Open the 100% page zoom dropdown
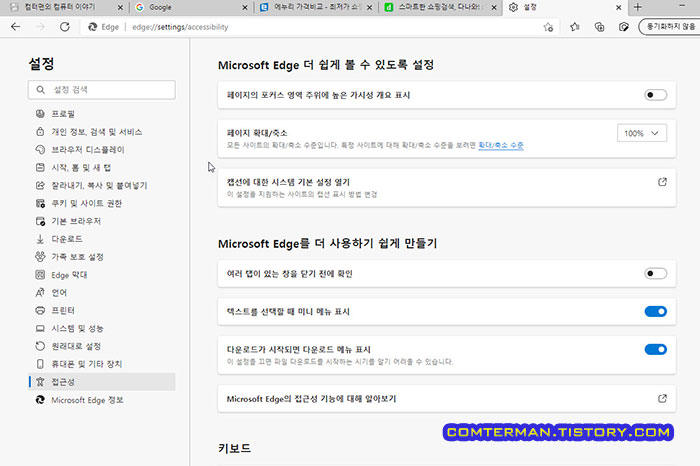 tap(642, 133)
